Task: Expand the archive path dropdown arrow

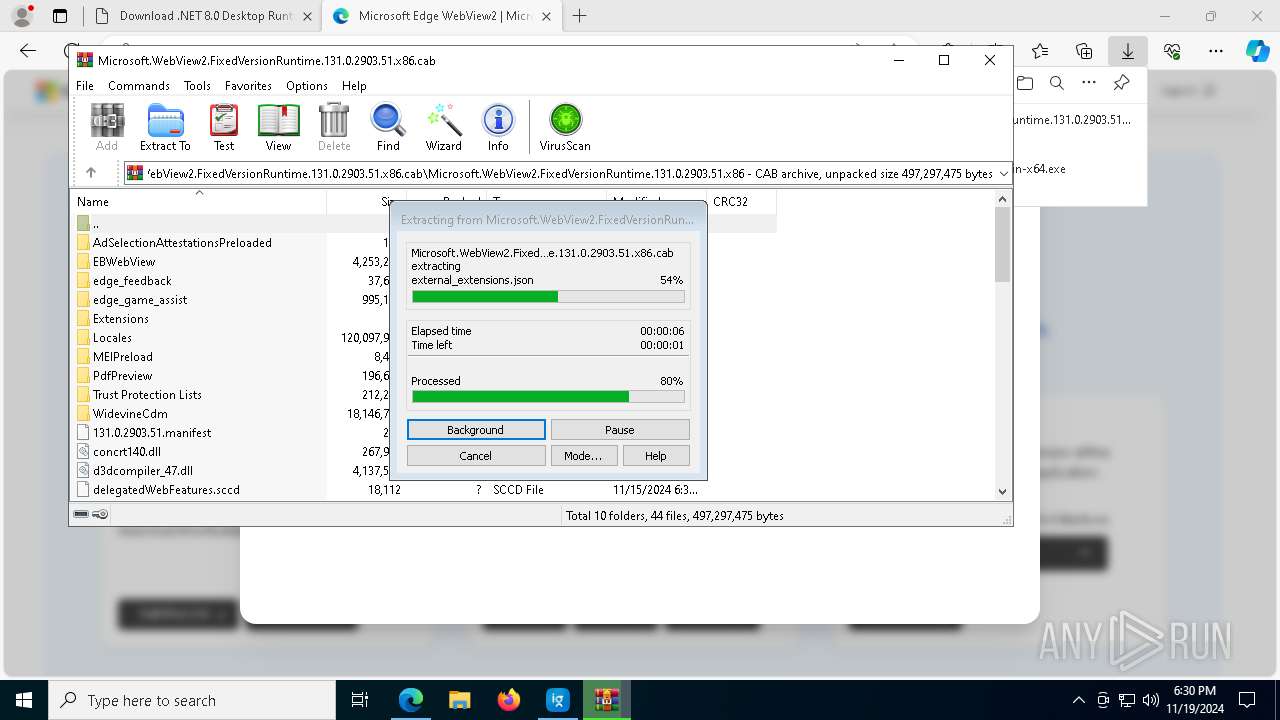Action: pyautogui.click(x=1004, y=174)
